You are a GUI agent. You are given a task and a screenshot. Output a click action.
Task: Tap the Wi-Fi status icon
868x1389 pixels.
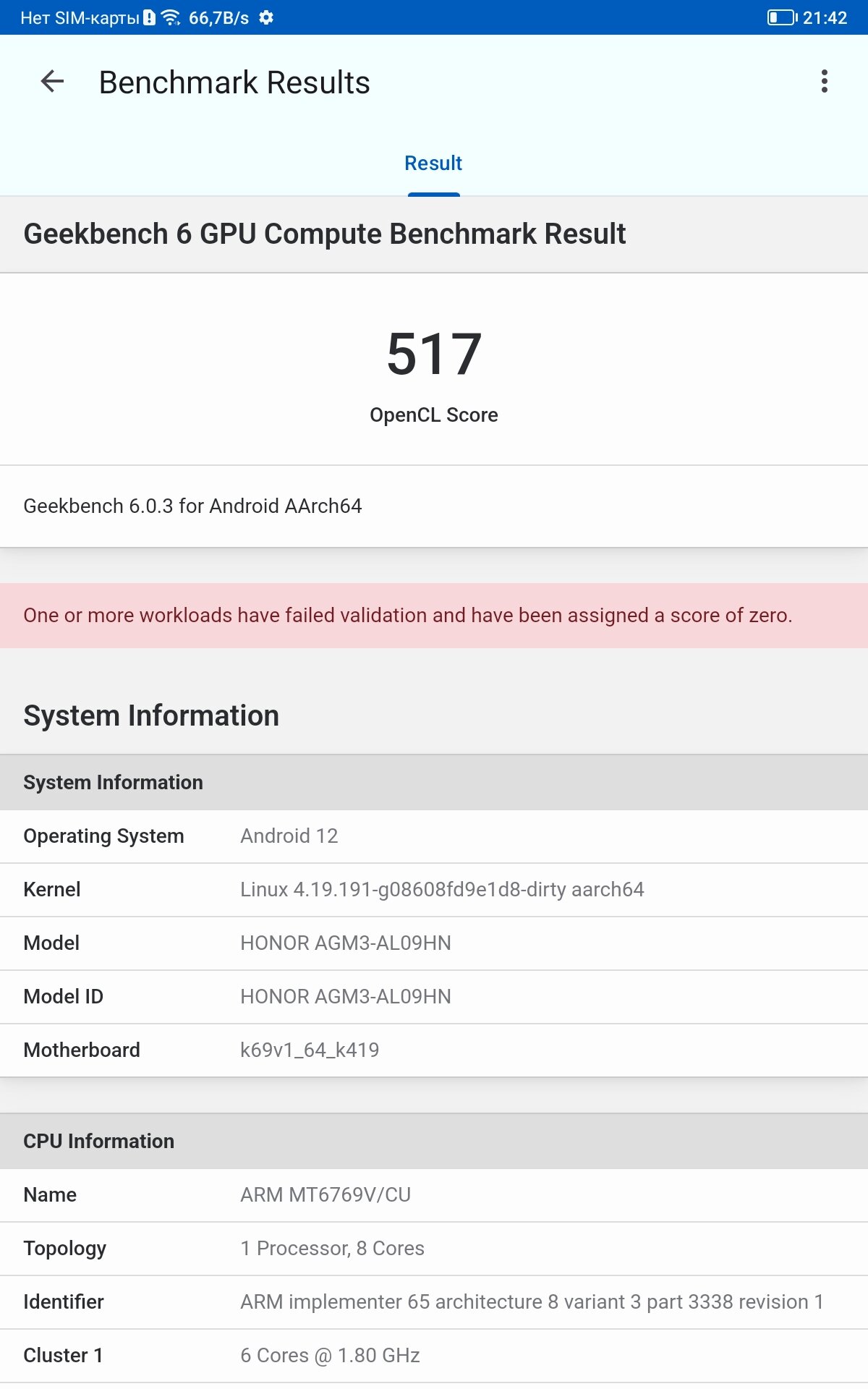point(171,18)
